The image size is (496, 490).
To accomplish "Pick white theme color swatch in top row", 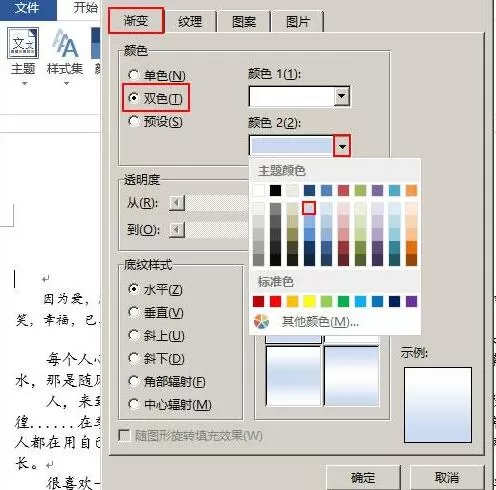I will click(x=258, y=191).
